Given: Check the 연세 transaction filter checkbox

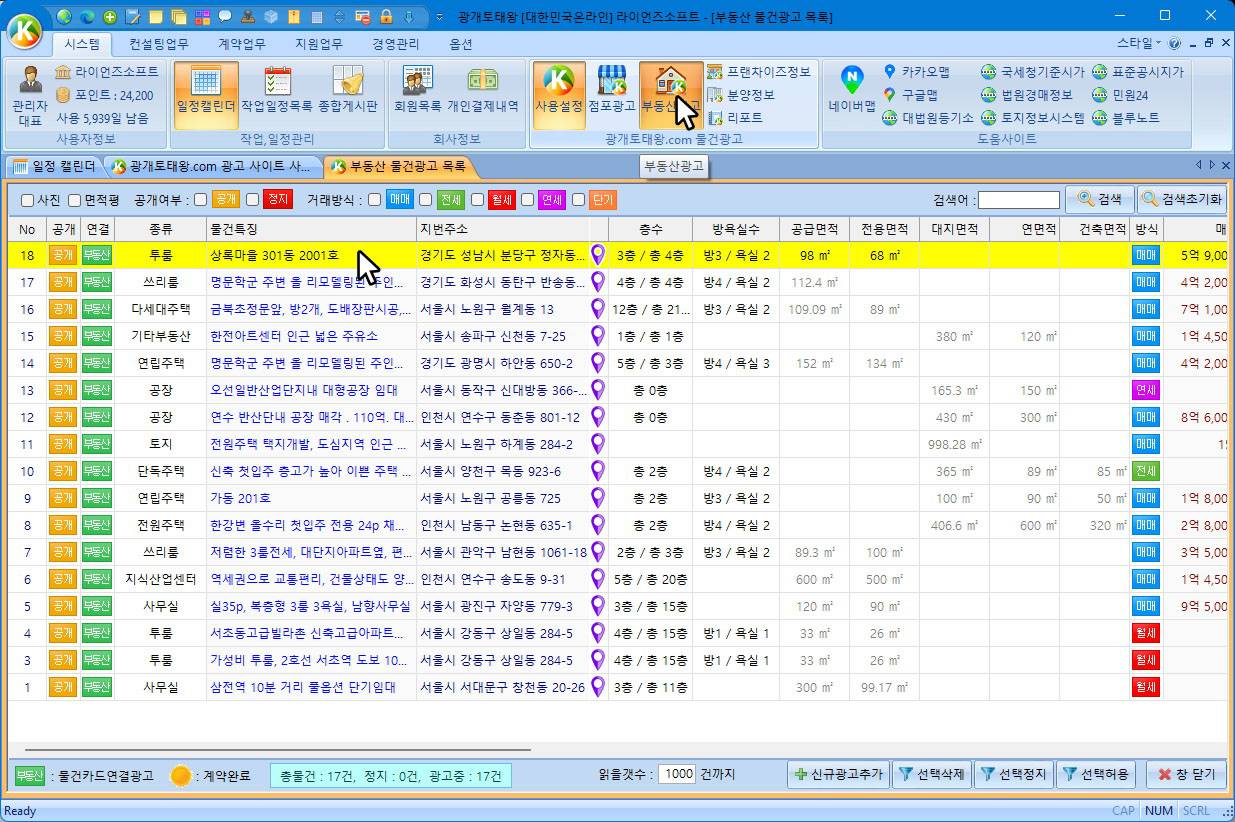Looking at the screenshot, I should [527, 200].
